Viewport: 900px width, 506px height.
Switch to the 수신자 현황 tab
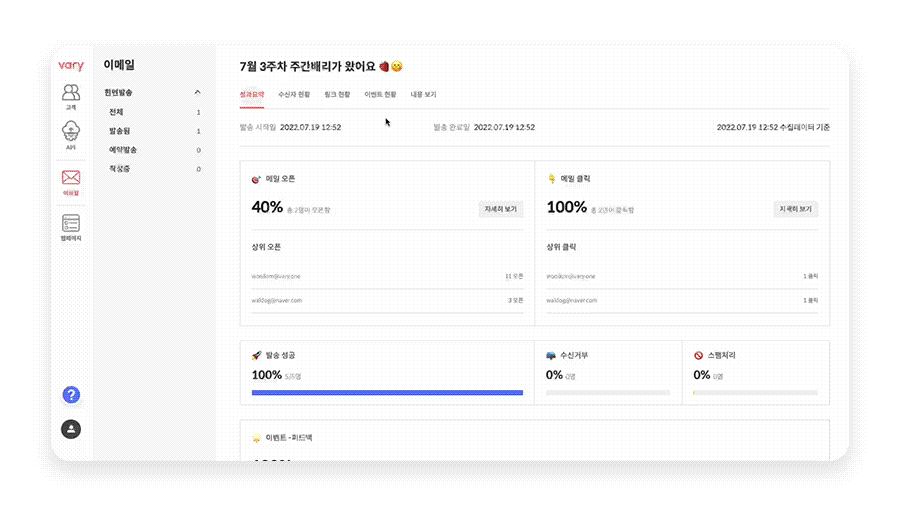click(x=294, y=95)
